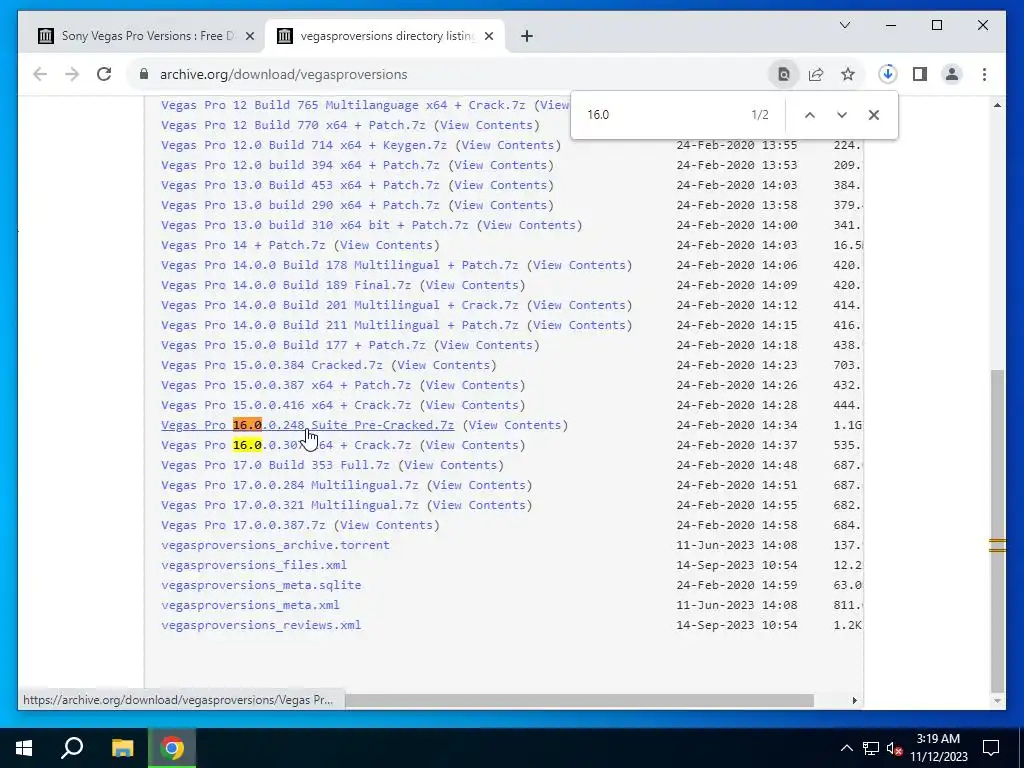Open a new tab with plus button
The width and height of the screenshot is (1024, 768).
pos(527,36)
